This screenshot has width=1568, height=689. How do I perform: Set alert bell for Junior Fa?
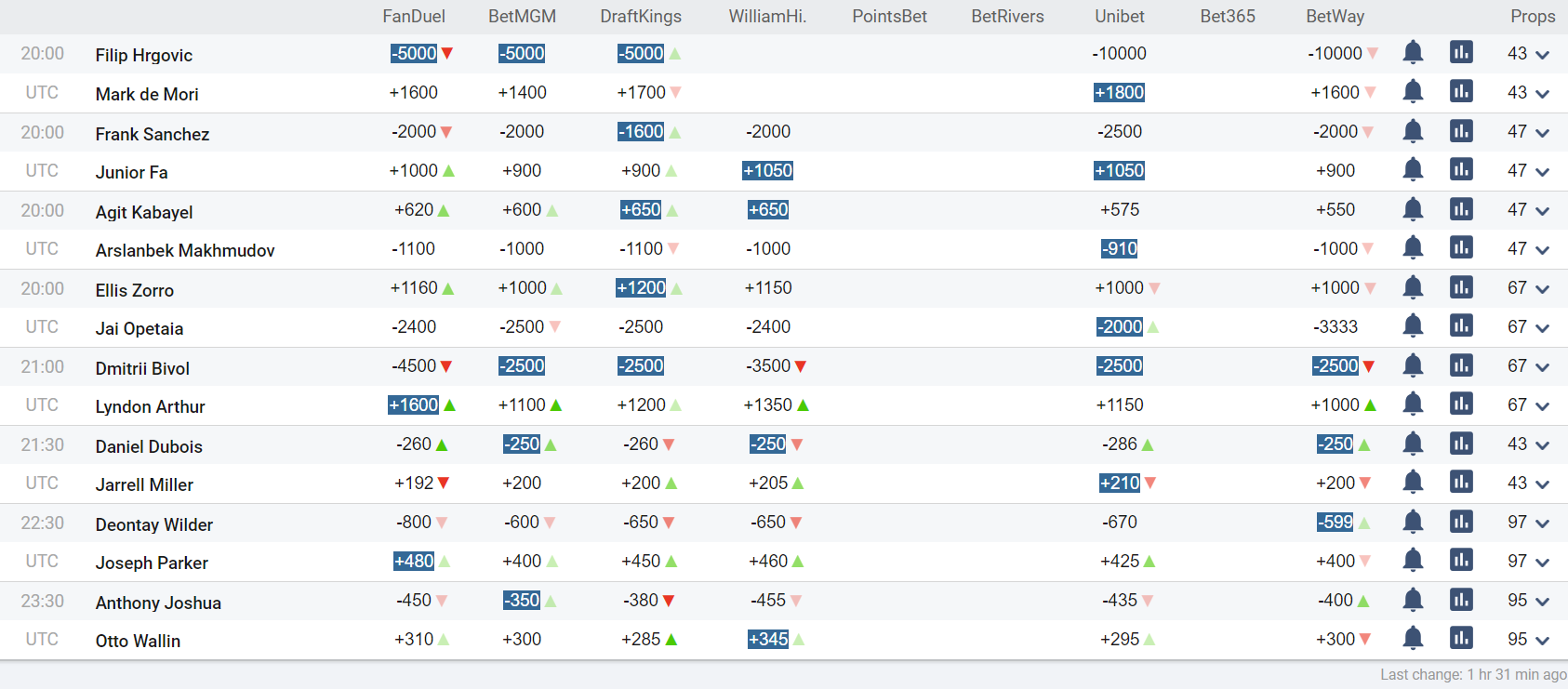click(x=1413, y=170)
